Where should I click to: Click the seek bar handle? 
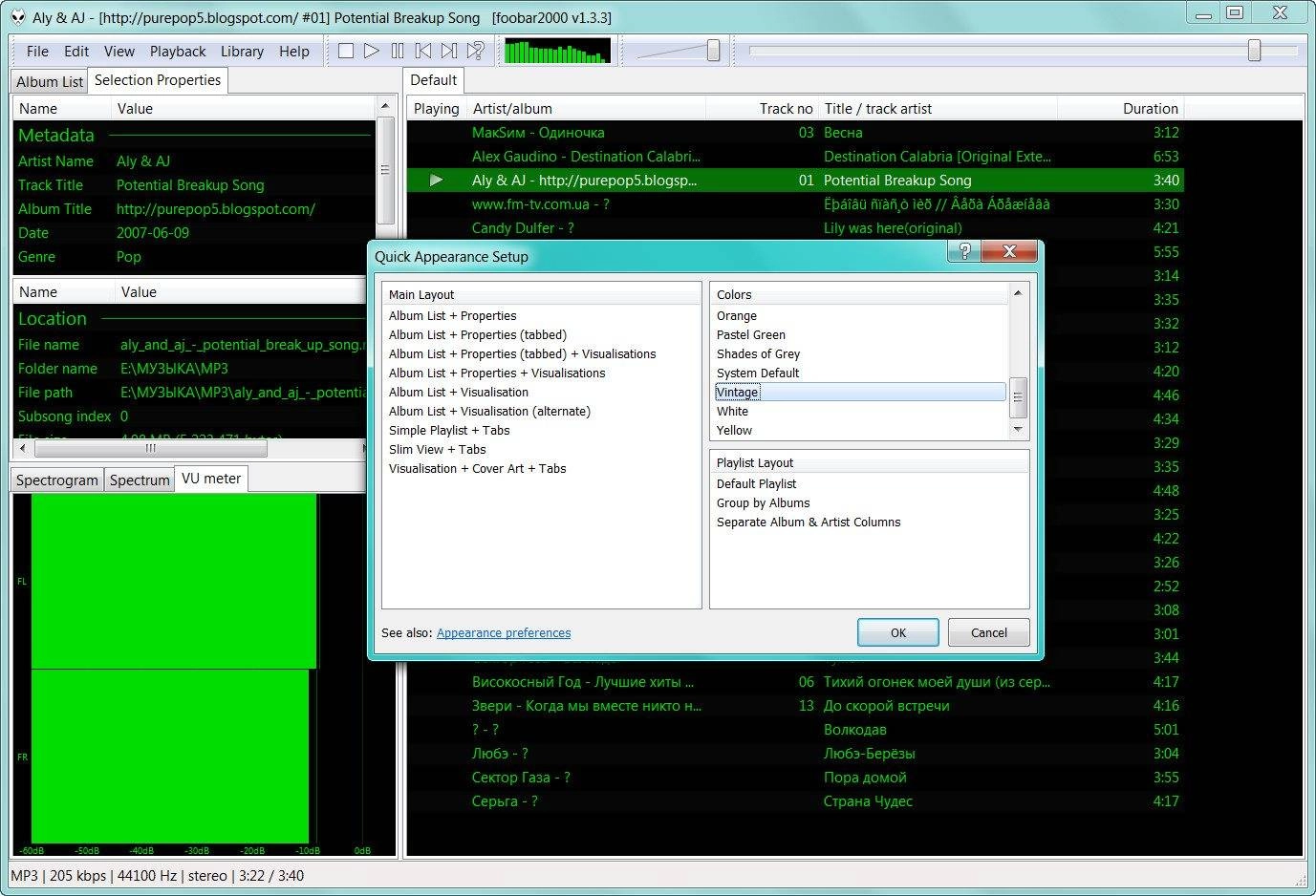(x=1254, y=51)
